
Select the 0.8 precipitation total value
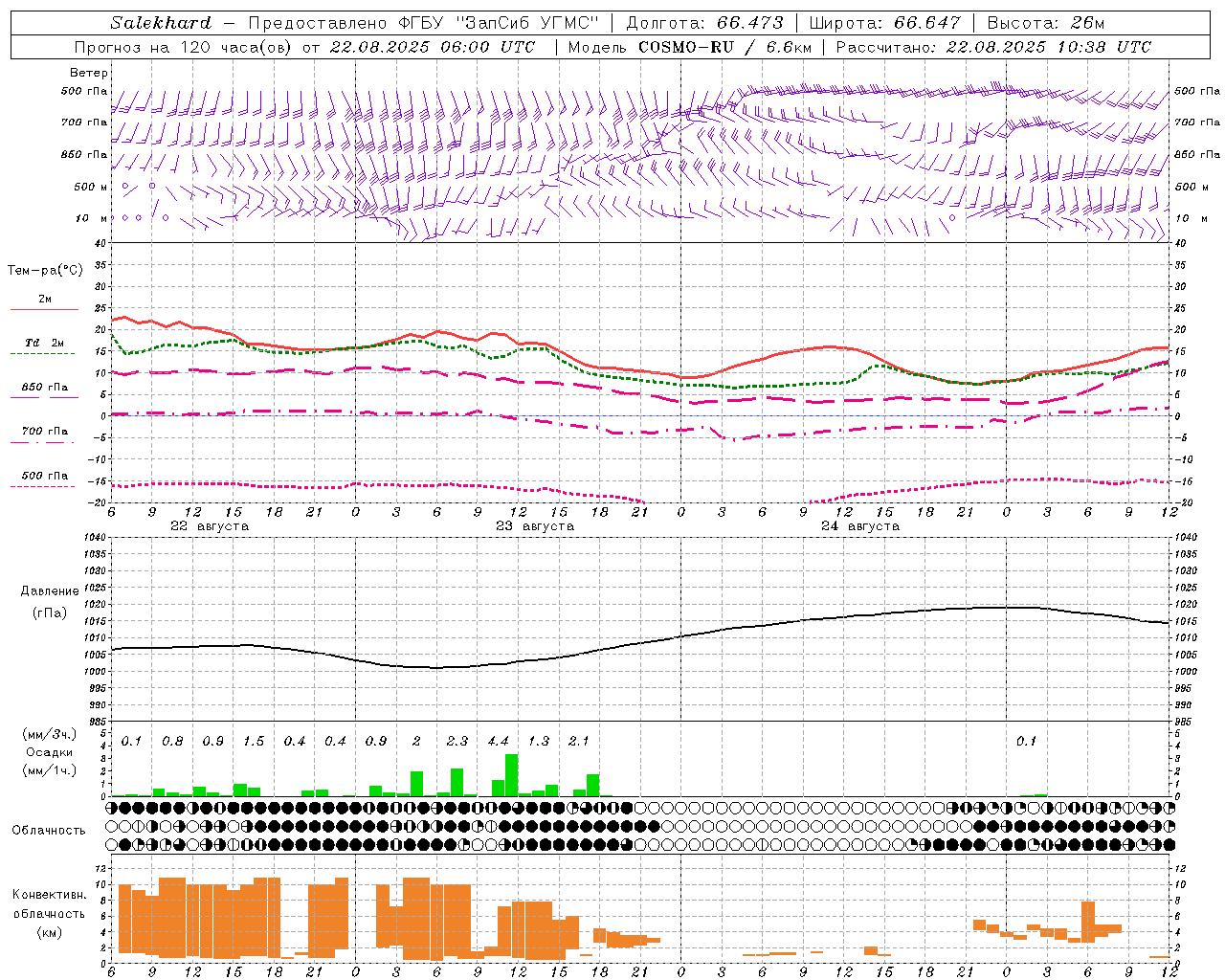pos(172,742)
